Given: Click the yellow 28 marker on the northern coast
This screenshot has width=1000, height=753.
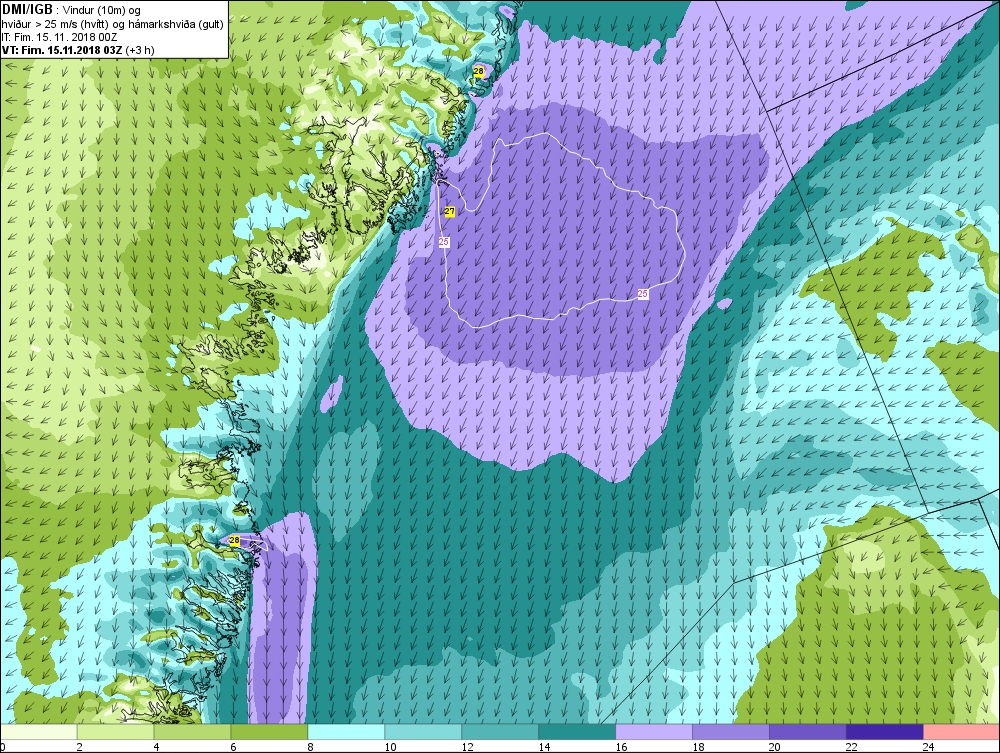Looking at the screenshot, I should pyautogui.click(x=478, y=71).
